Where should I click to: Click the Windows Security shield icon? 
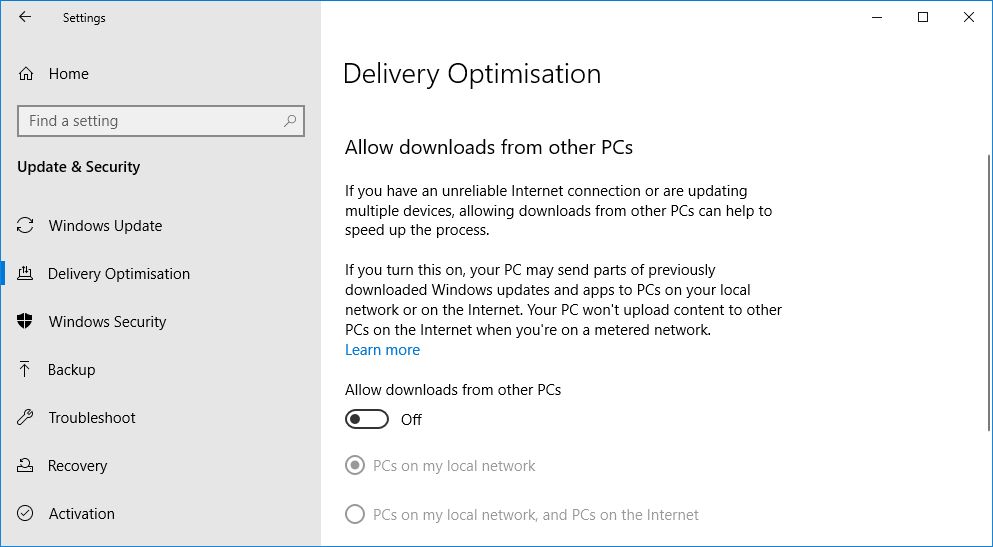[x=26, y=322]
